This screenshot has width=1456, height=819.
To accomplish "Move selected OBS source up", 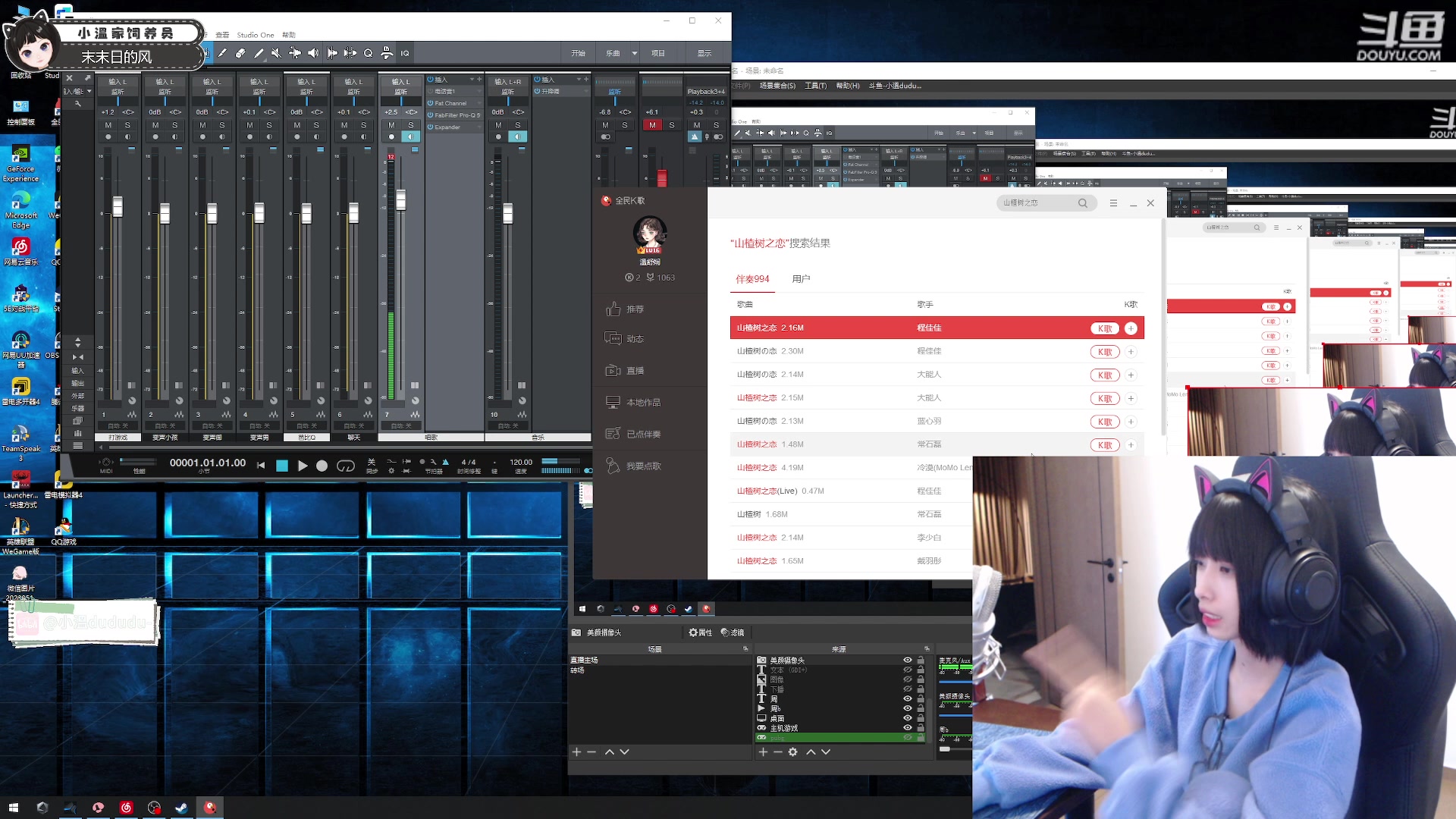I will point(811,752).
